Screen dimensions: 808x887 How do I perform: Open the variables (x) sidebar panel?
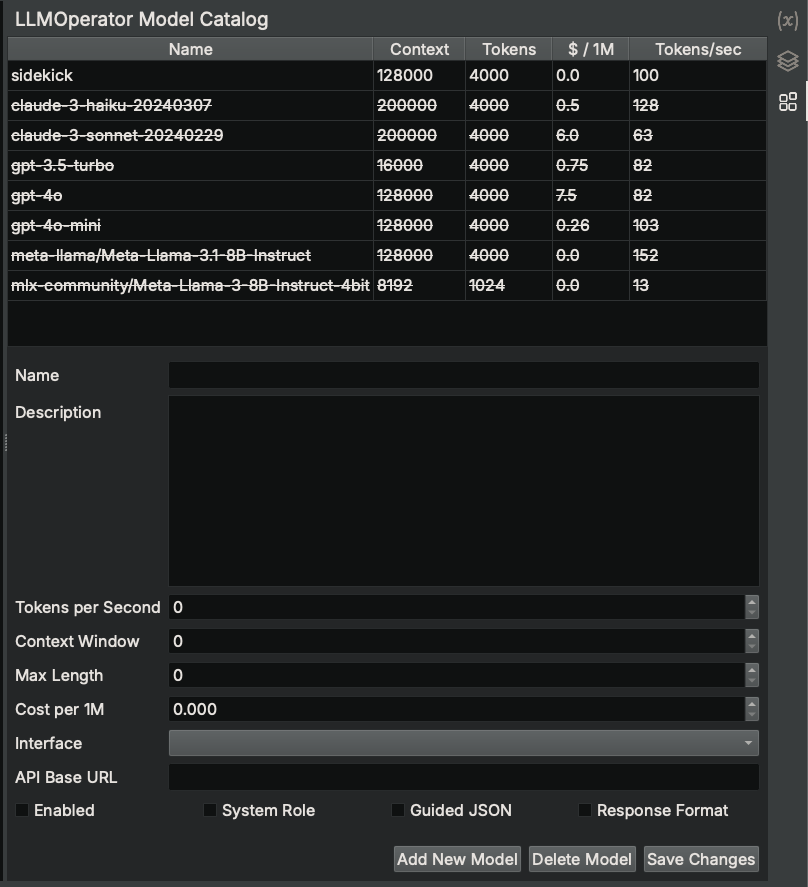coord(787,21)
